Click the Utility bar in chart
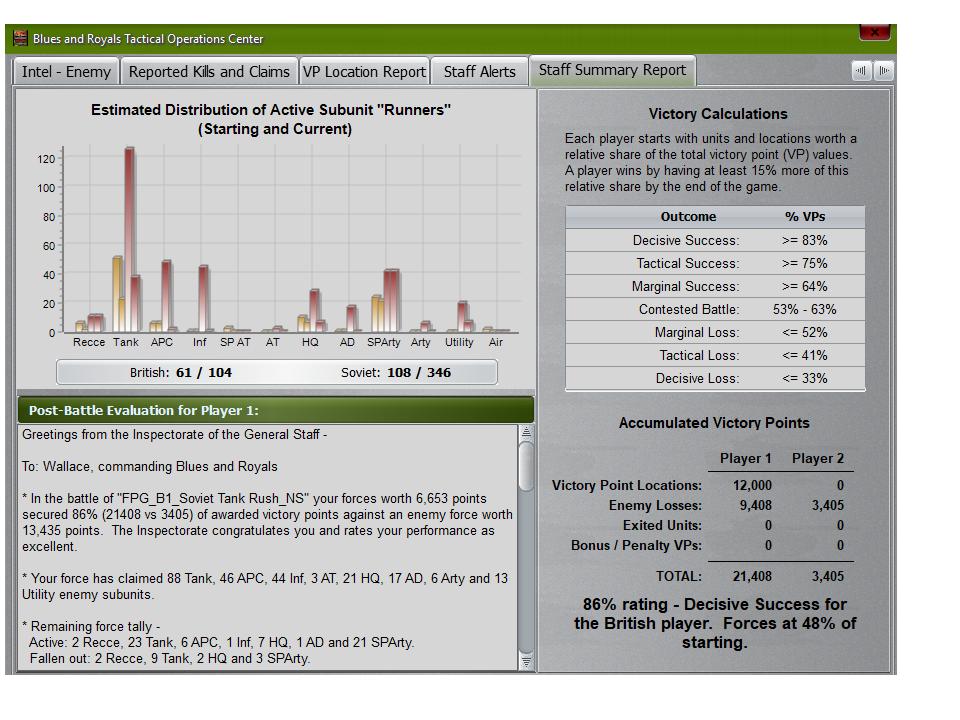This screenshot has height=720, width=960. coord(463,317)
